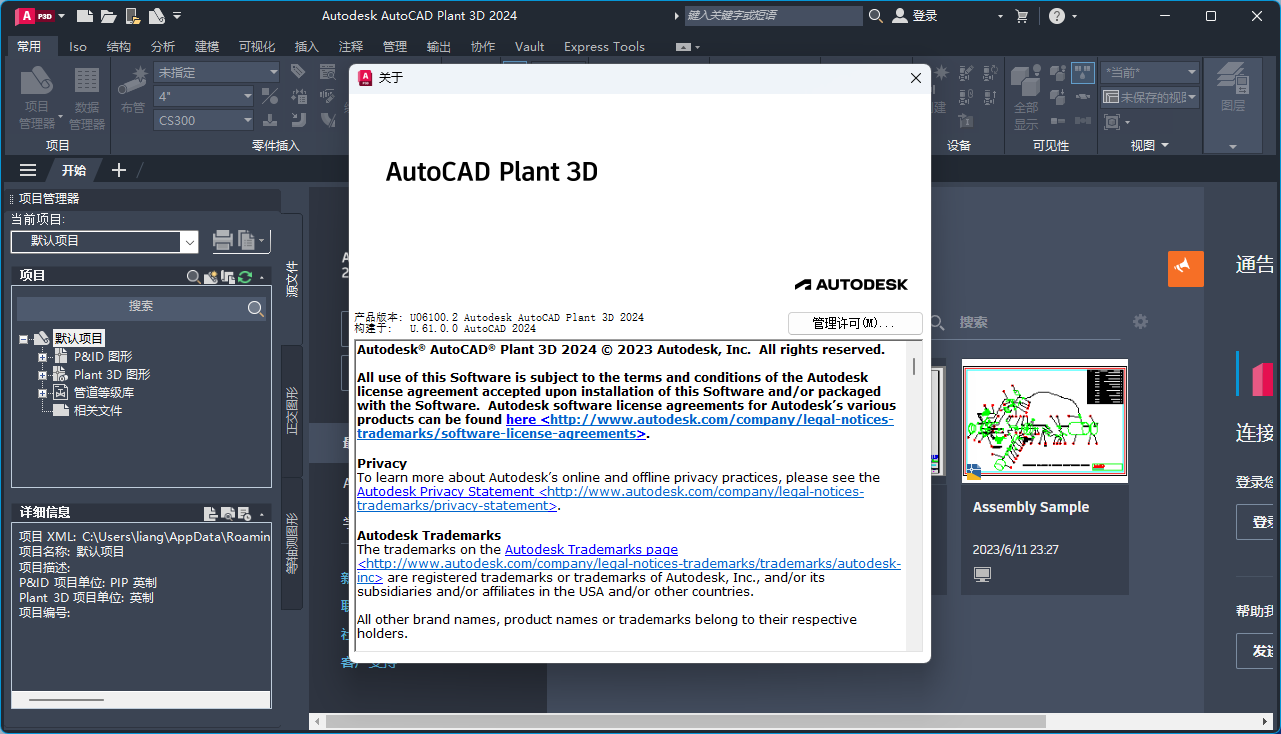Close the 关于 dialog
The image size is (1281, 734).
click(915, 77)
